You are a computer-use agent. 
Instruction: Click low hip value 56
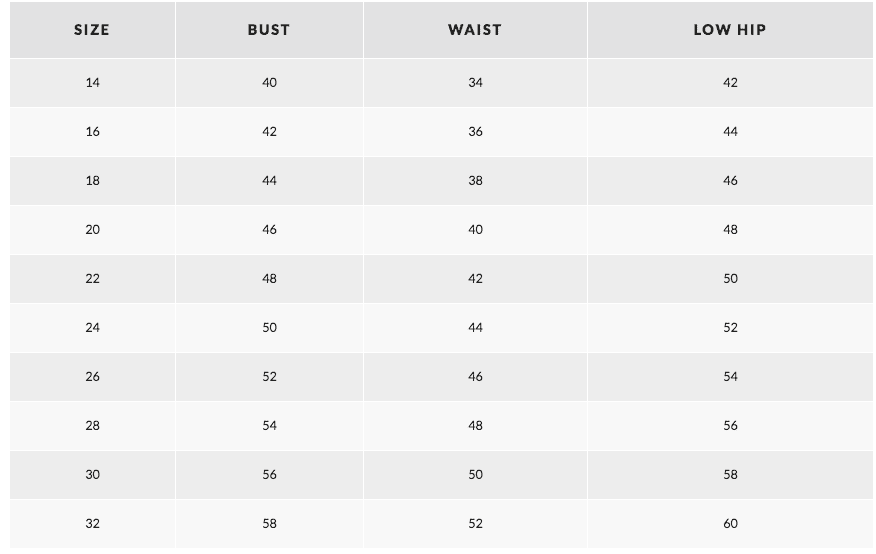click(730, 426)
